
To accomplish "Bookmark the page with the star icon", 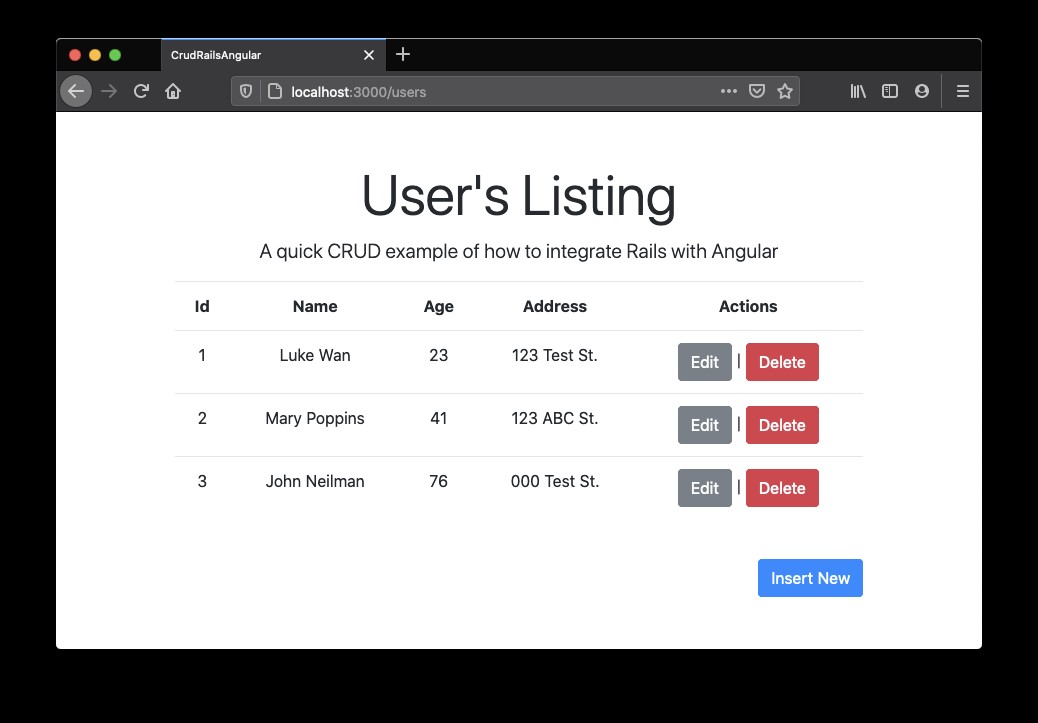I will 786,91.
